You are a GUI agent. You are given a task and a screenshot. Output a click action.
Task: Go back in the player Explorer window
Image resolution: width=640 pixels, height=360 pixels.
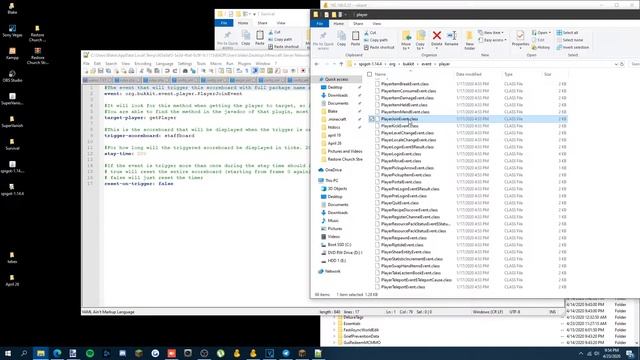[316, 64]
